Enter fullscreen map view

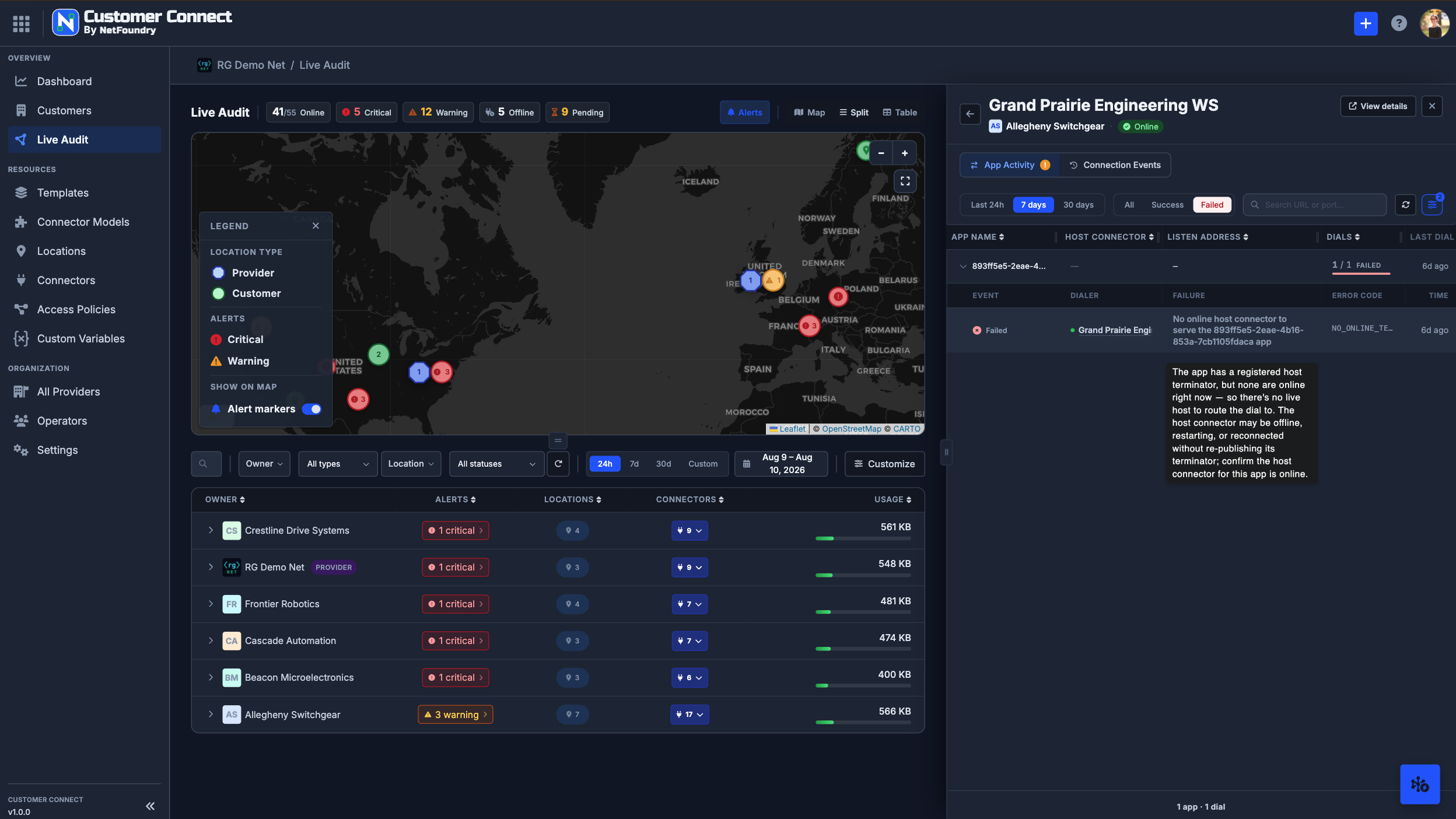pyautogui.click(x=905, y=181)
